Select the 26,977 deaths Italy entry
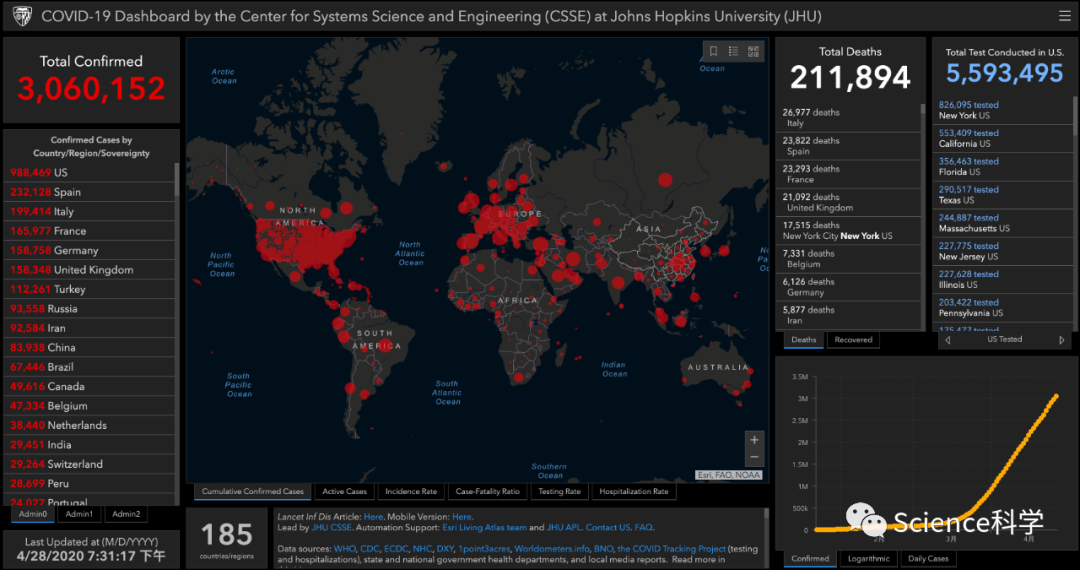 click(x=849, y=118)
